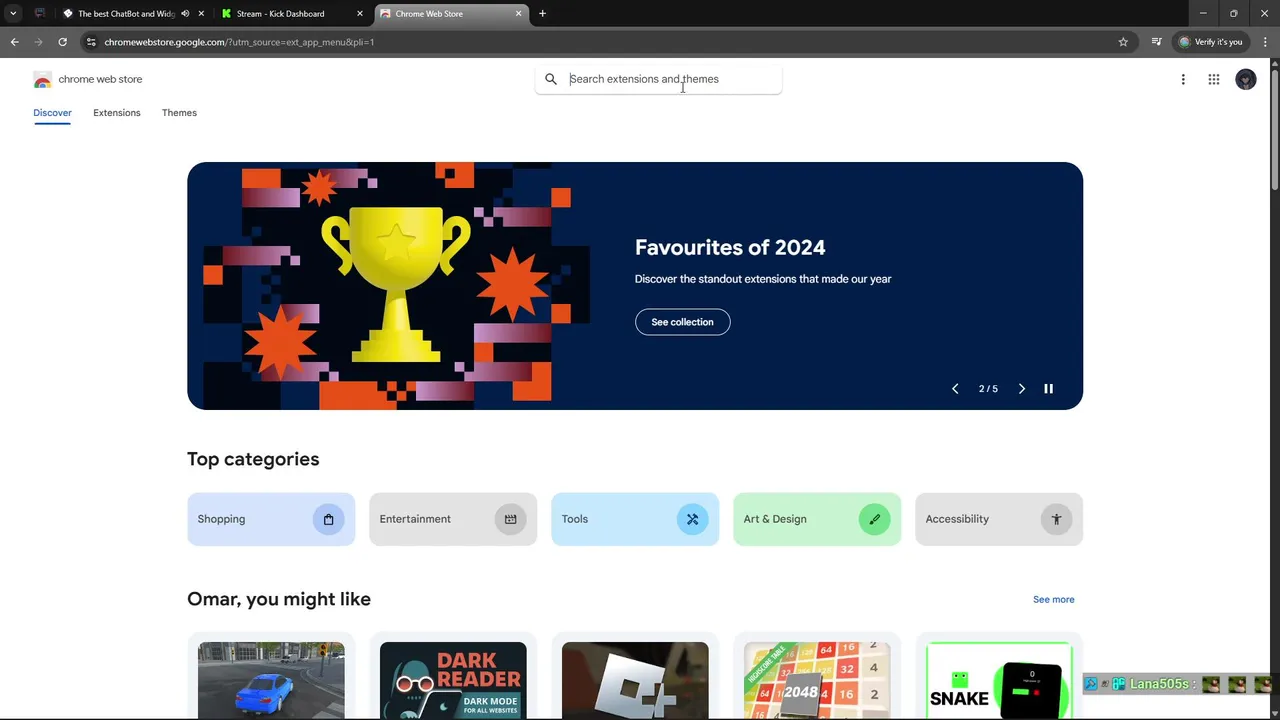The width and height of the screenshot is (1280, 720).
Task: Open tab search dropdown arrow
Action: pos(13,14)
